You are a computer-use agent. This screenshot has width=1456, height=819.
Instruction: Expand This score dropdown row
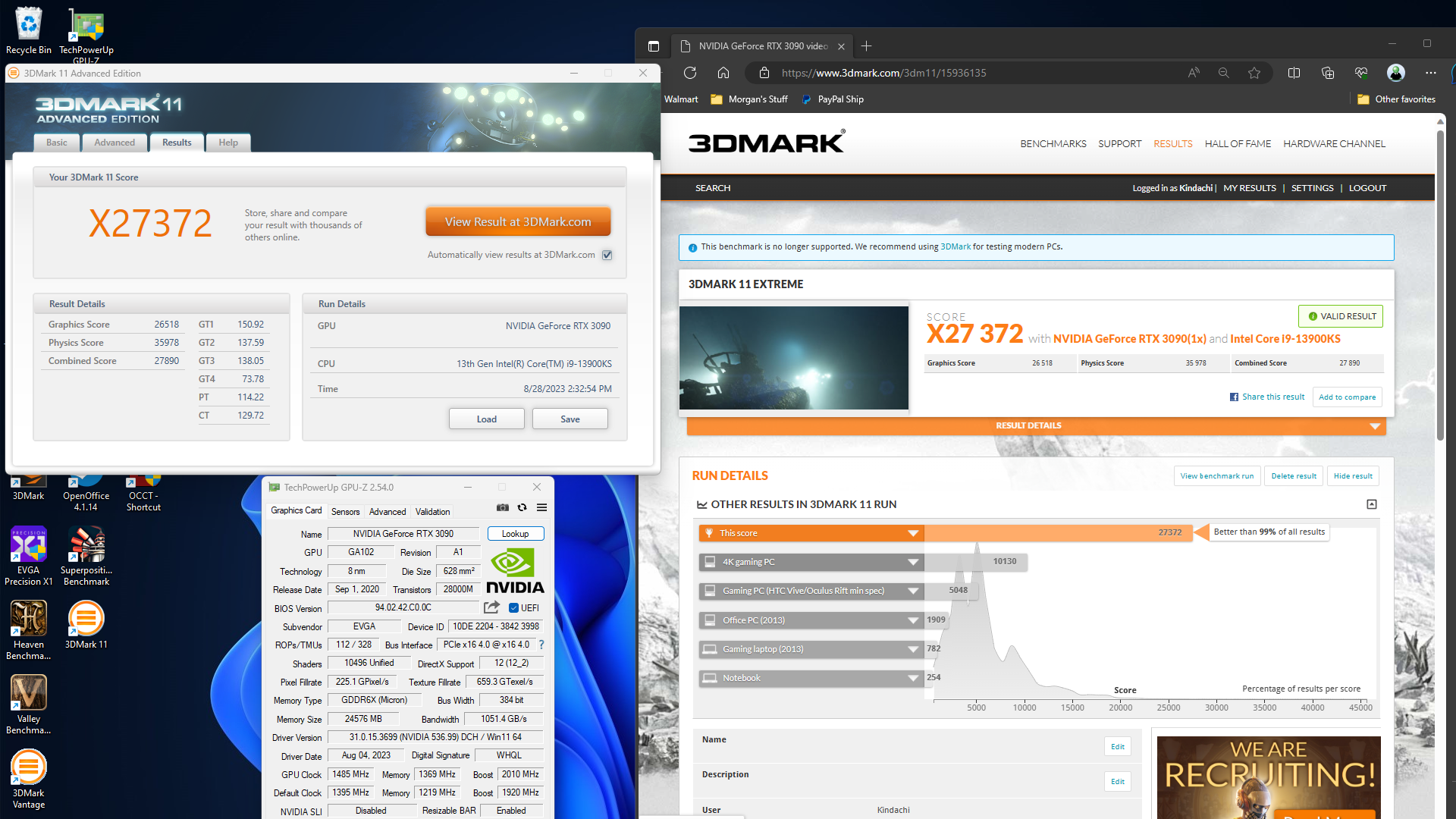click(811, 533)
